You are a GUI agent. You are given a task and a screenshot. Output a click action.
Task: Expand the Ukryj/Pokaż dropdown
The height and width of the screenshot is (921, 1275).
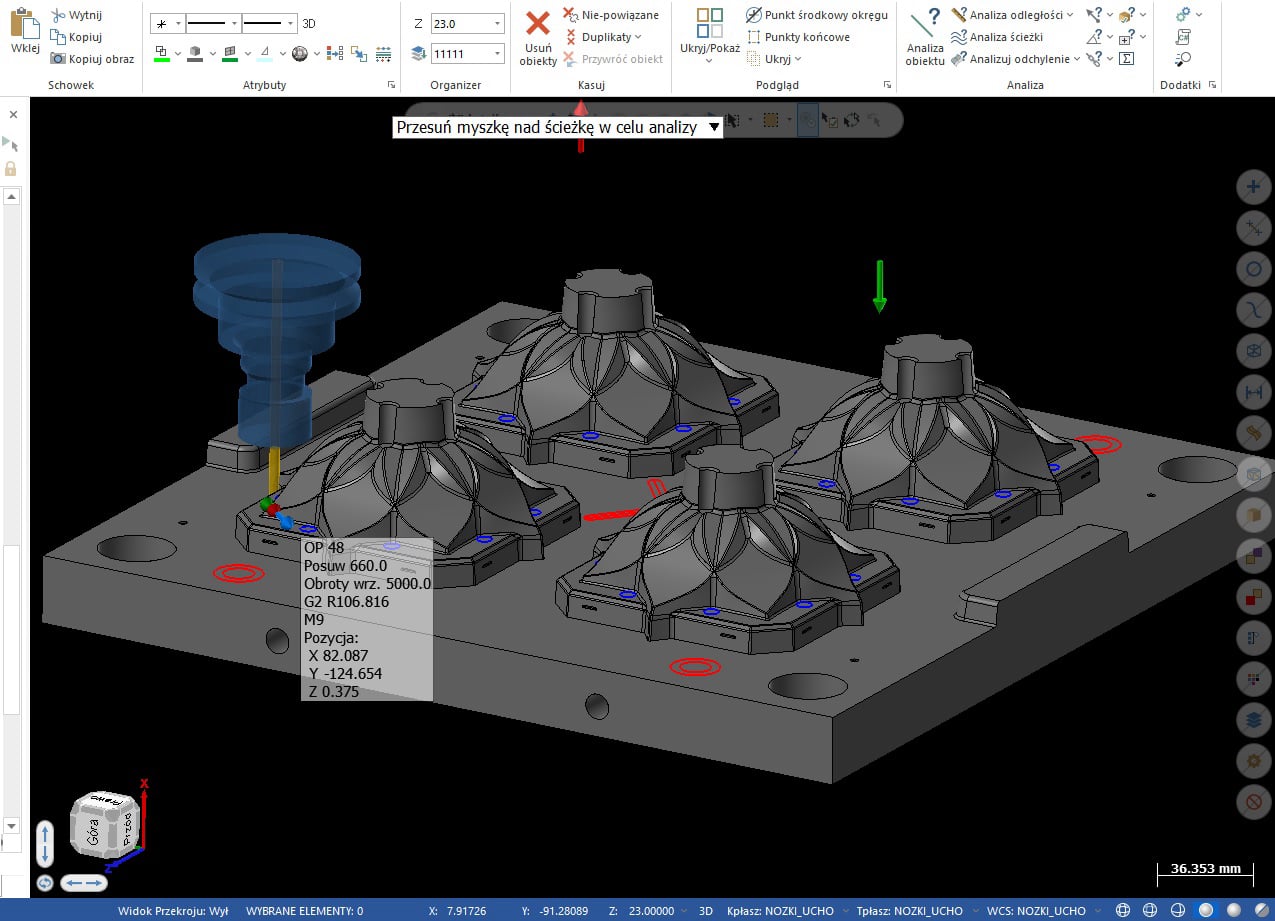click(709, 61)
